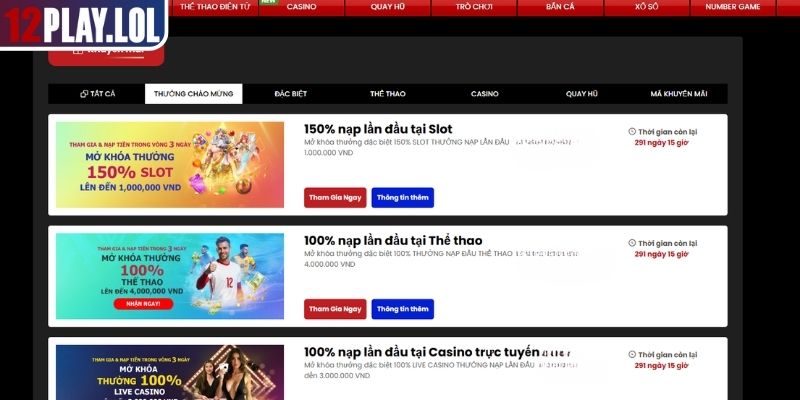The height and width of the screenshot is (400, 800).
Task: Click Thông tin thêm for Thể thao bonus
Action: click(403, 309)
